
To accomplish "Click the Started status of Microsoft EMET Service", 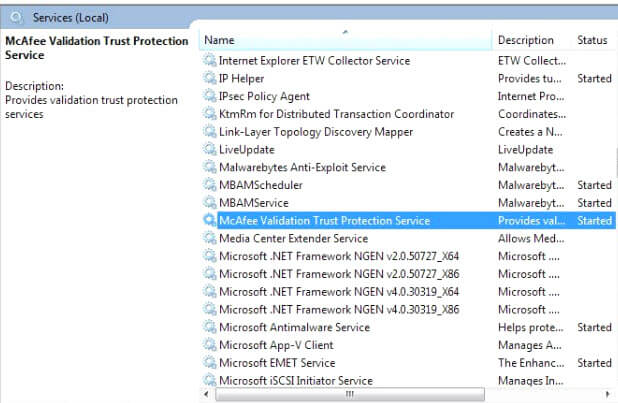I will coord(594,362).
